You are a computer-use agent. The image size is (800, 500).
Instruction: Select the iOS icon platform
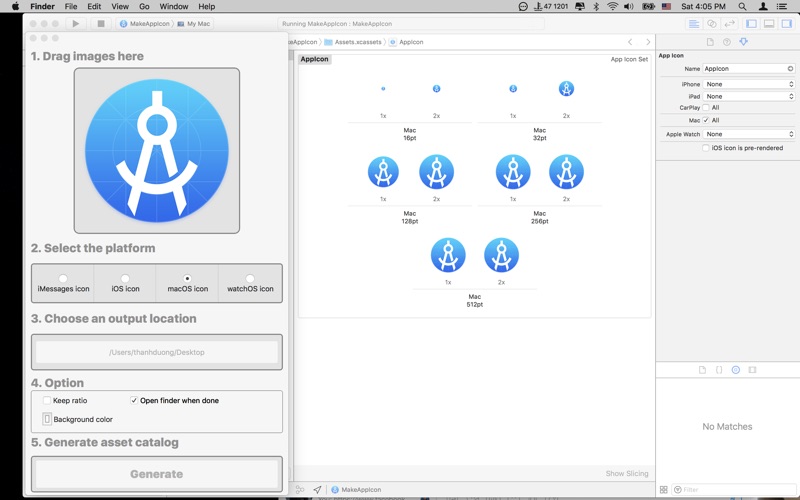coord(125,279)
